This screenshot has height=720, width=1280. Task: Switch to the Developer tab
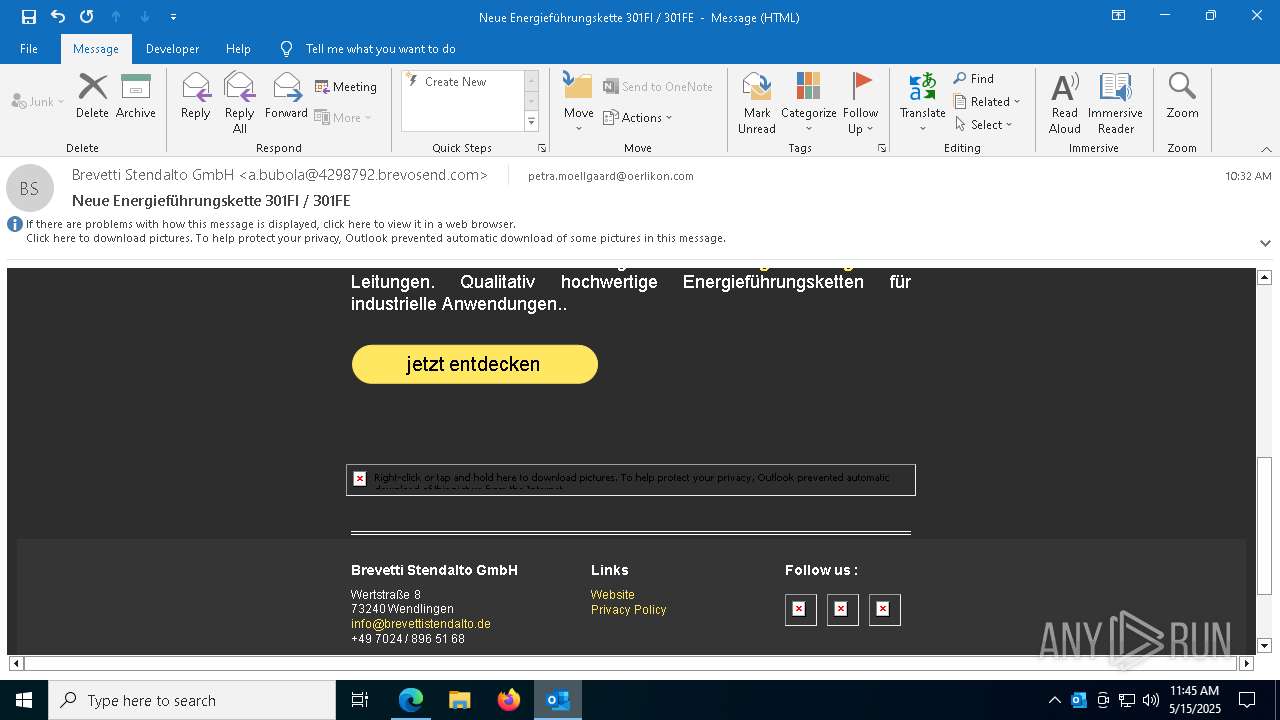pos(172,48)
